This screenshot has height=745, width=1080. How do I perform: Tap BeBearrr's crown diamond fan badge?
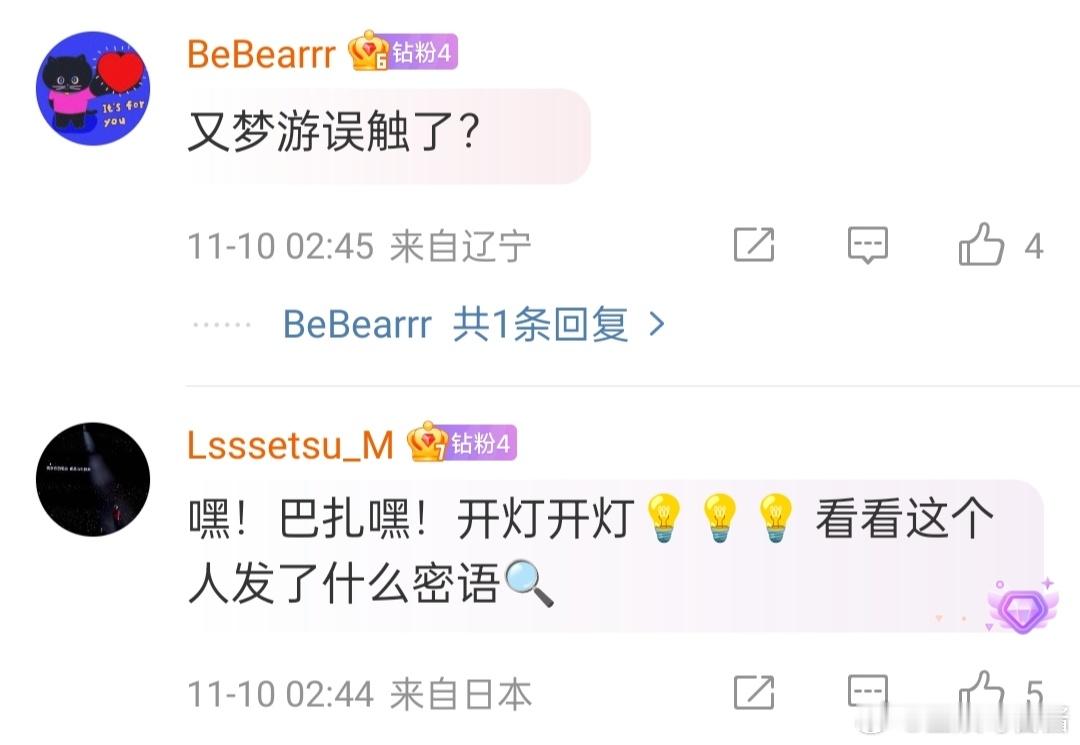(403, 52)
